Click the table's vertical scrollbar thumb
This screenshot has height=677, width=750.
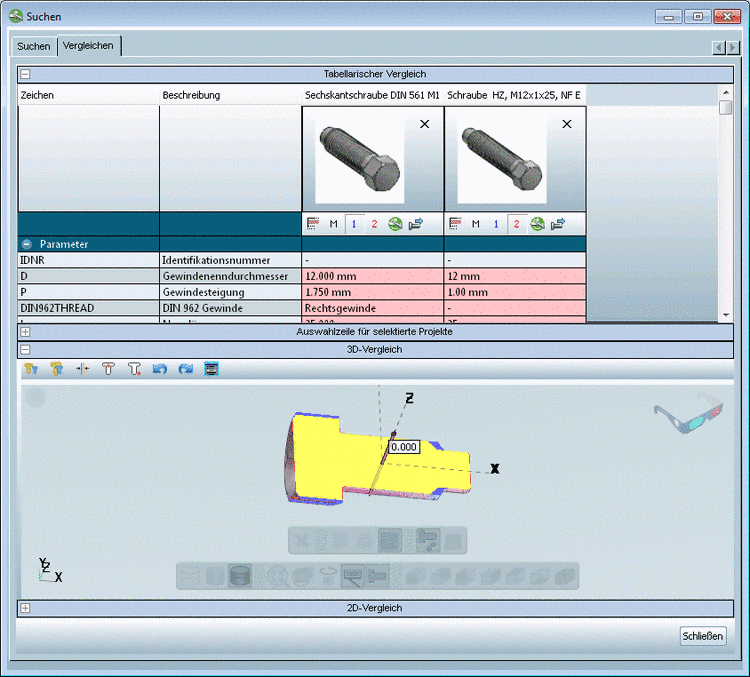[x=726, y=107]
